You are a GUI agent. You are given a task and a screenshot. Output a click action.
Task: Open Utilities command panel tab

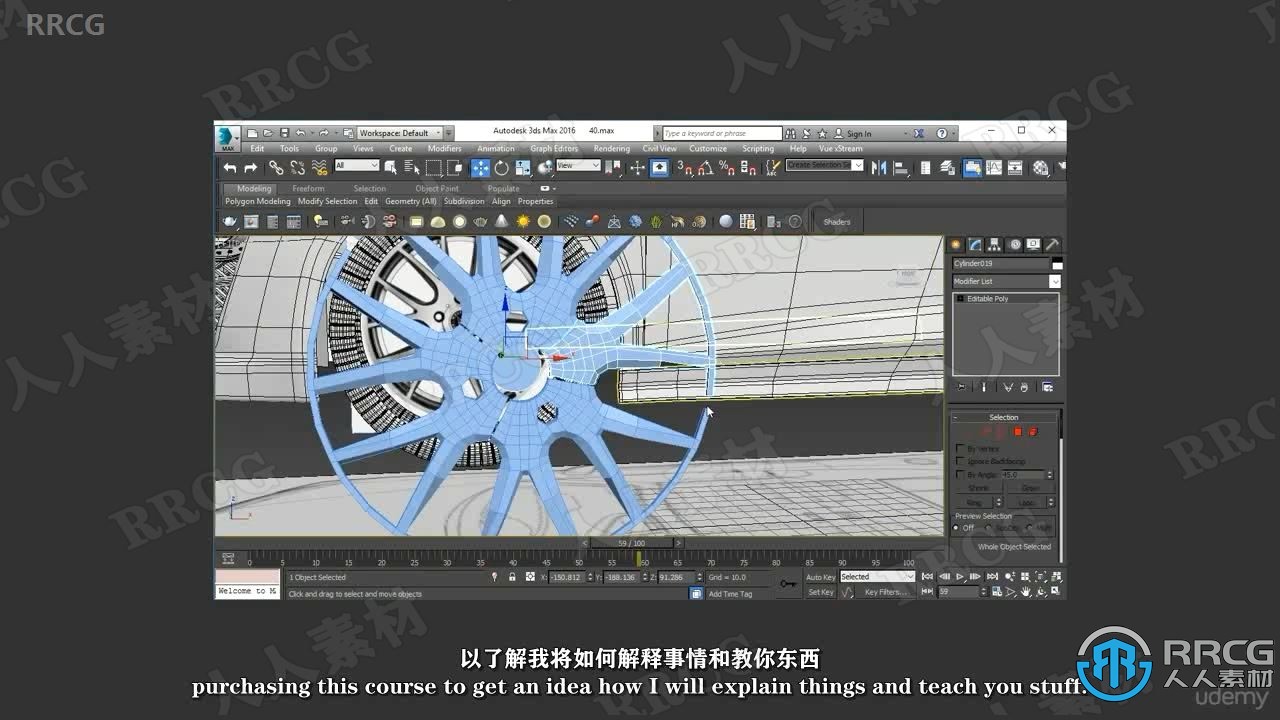tap(1052, 244)
